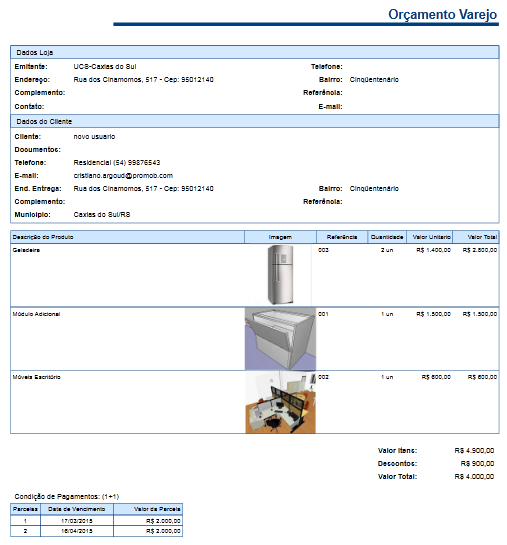Click the Geladeira product image
The width and height of the screenshot is (507, 545).
(280, 275)
